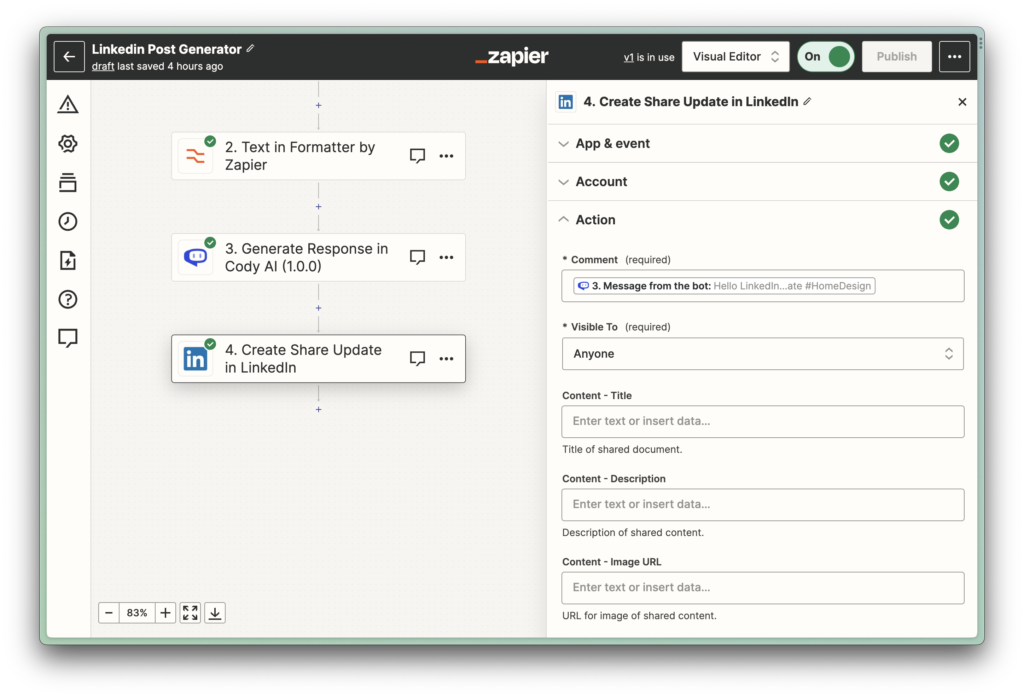This screenshot has width=1024, height=697.
Task: Open the draft link
Action: [x=103, y=66]
